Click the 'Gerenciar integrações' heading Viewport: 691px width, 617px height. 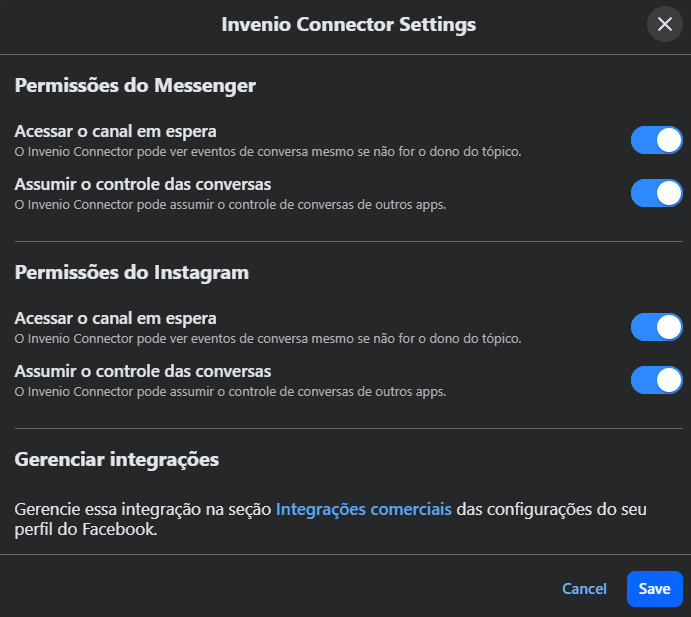[x=117, y=460]
